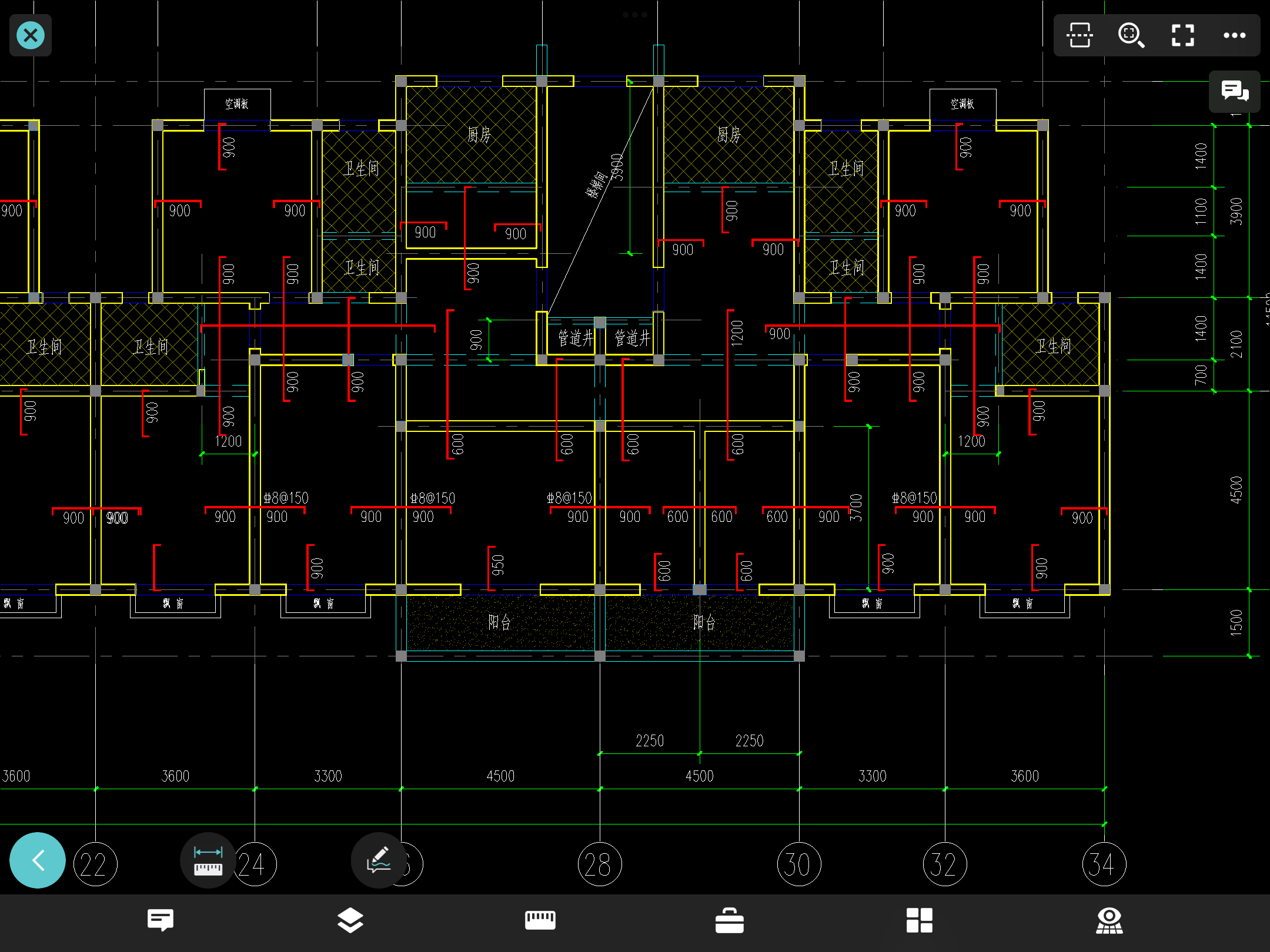This screenshot has width=1270, height=952.
Task: Select the axis bubble numbered 30
Action: [799, 864]
